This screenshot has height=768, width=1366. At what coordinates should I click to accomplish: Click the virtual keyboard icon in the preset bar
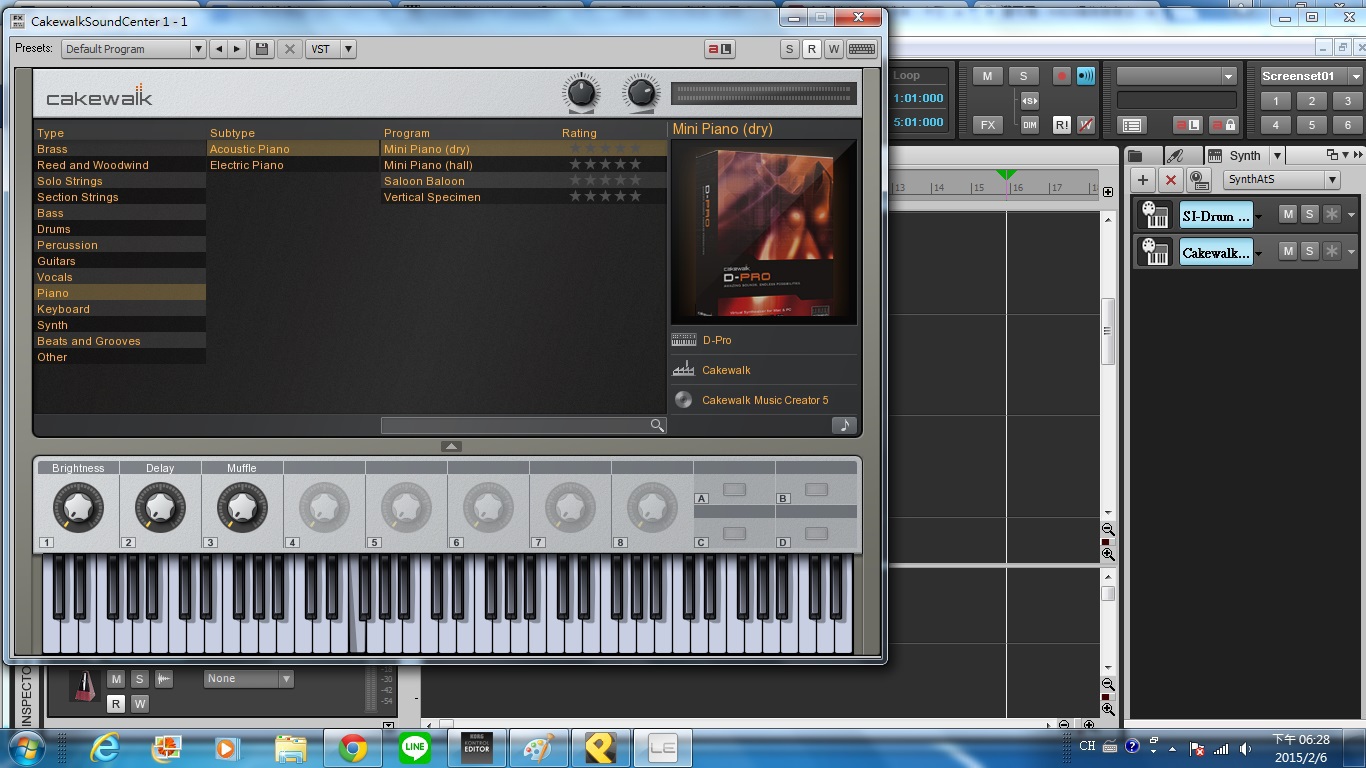pyautogui.click(x=862, y=49)
